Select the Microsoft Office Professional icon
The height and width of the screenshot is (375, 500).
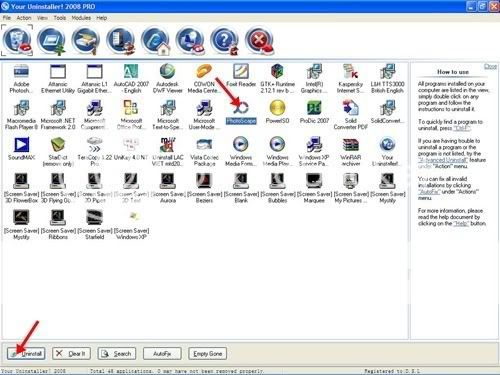tap(131, 107)
